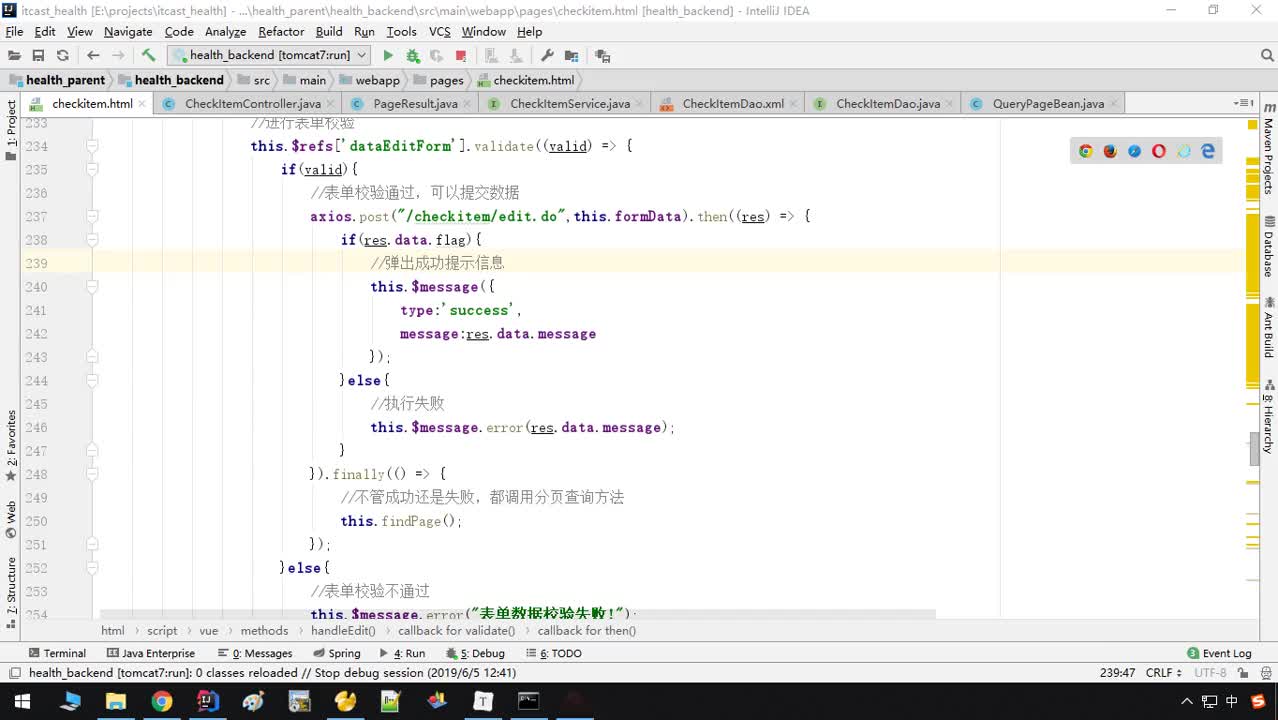This screenshot has height=720, width=1278.
Task: Click the editor horizontal scrollbar
Action: tap(518, 614)
